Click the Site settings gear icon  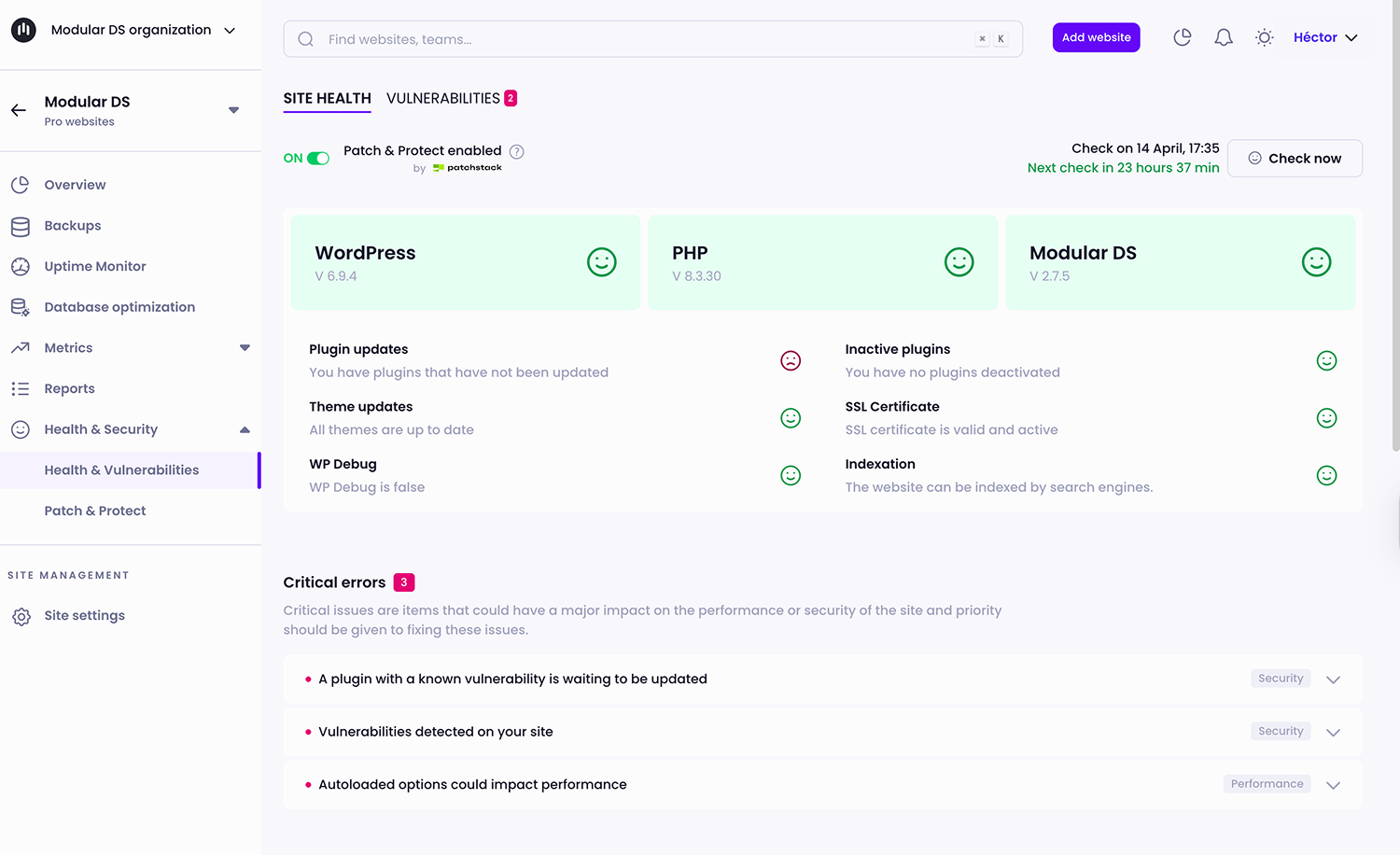pyautogui.click(x=21, y=616)
